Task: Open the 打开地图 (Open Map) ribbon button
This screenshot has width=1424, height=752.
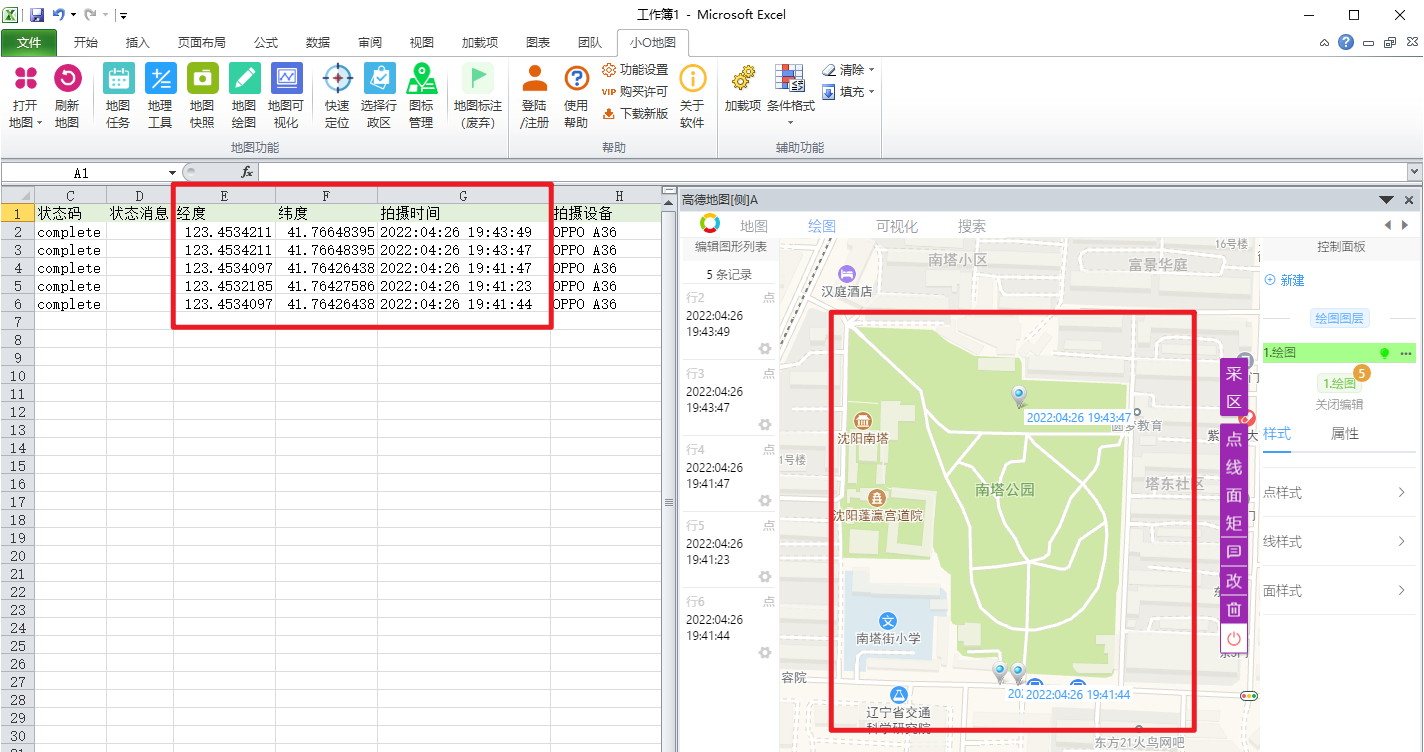Action: click(x=25, y=97)
